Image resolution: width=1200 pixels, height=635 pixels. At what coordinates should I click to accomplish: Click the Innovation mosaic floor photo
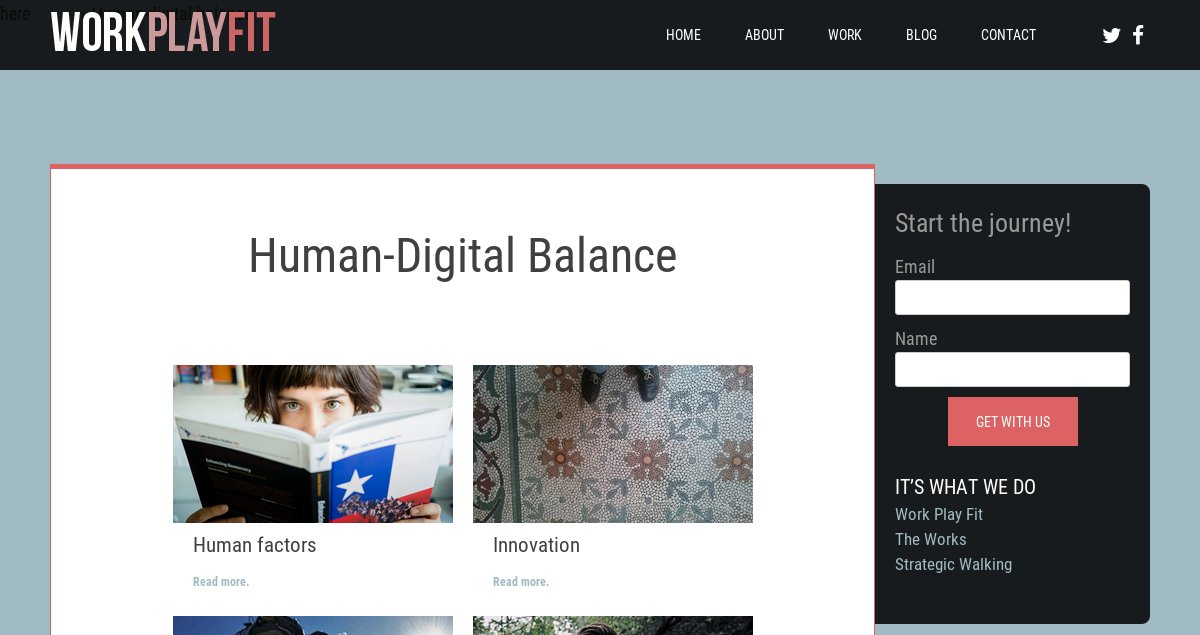coord(613,444)
